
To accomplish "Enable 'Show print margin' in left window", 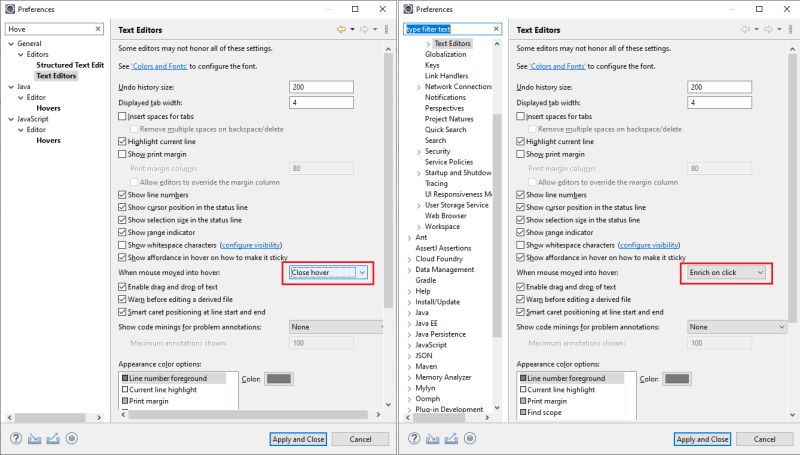I will click(x=122, y=154).
